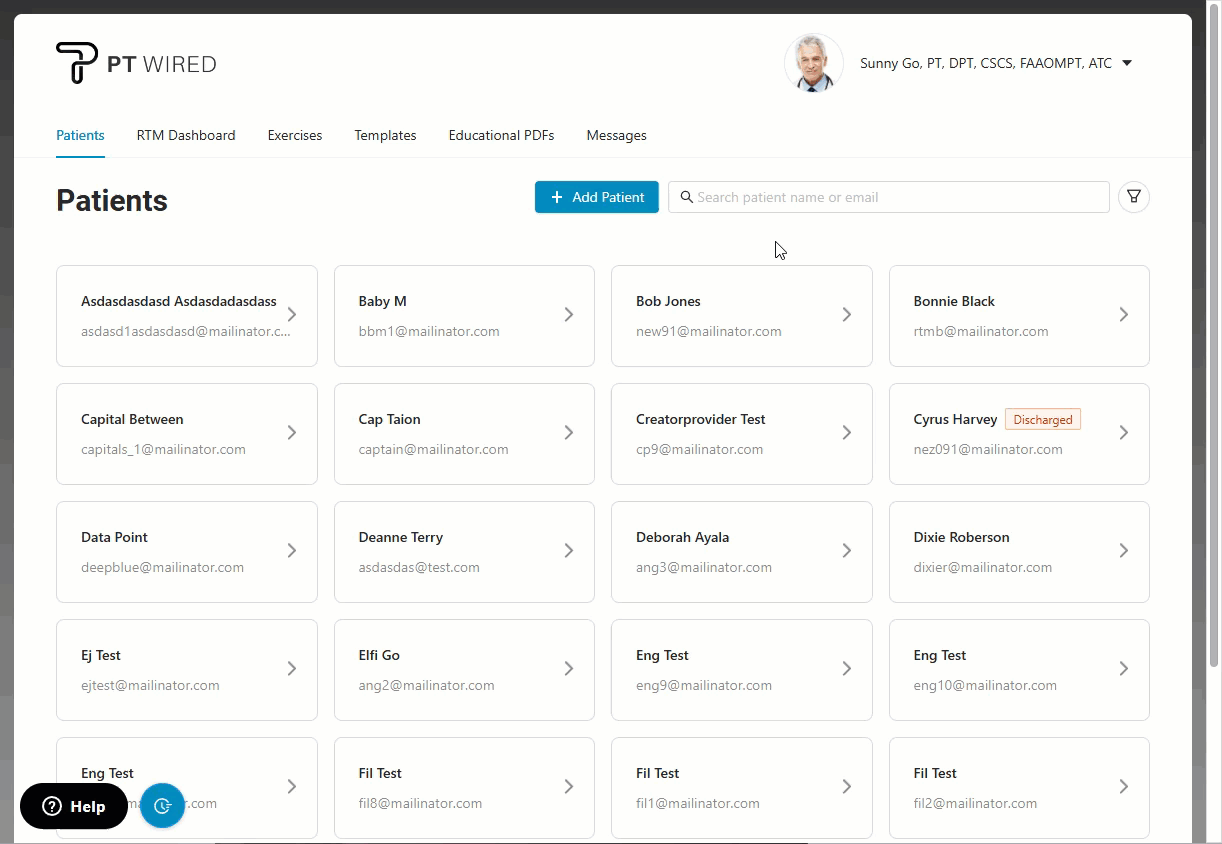Open the filter options funnel icon
Screen dimensions: 1222x844
pyautogui.click(x=1133, y=197)
